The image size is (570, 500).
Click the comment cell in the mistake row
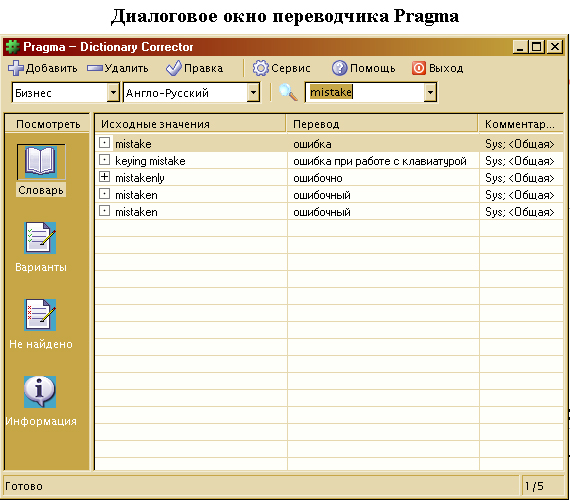pyautogui.click(x=520, y=144)
